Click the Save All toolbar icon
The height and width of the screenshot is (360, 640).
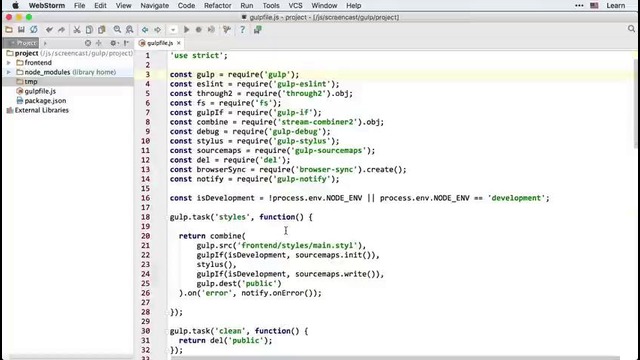21,30
